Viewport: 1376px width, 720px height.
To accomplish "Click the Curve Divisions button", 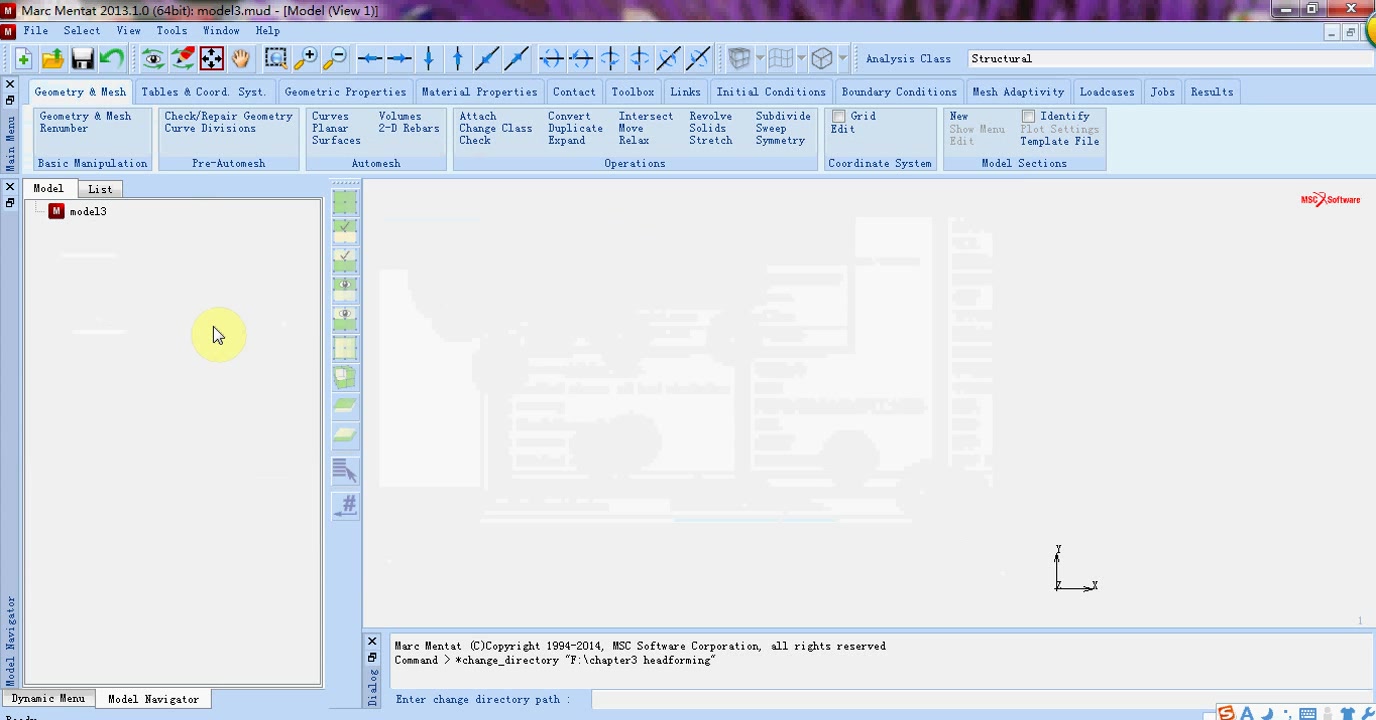I will (210, 128).
